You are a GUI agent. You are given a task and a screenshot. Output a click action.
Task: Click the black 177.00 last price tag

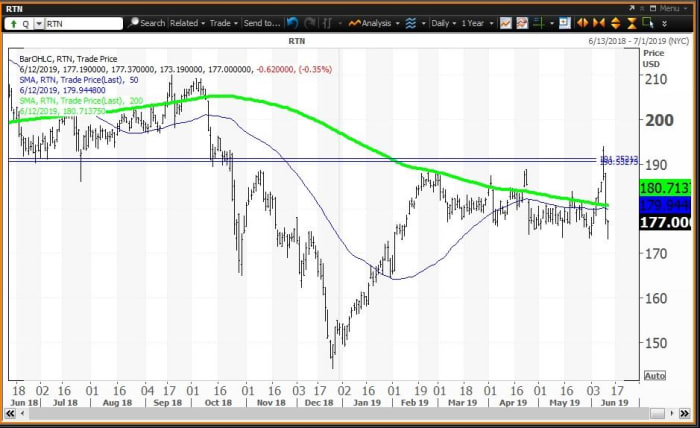665,222
